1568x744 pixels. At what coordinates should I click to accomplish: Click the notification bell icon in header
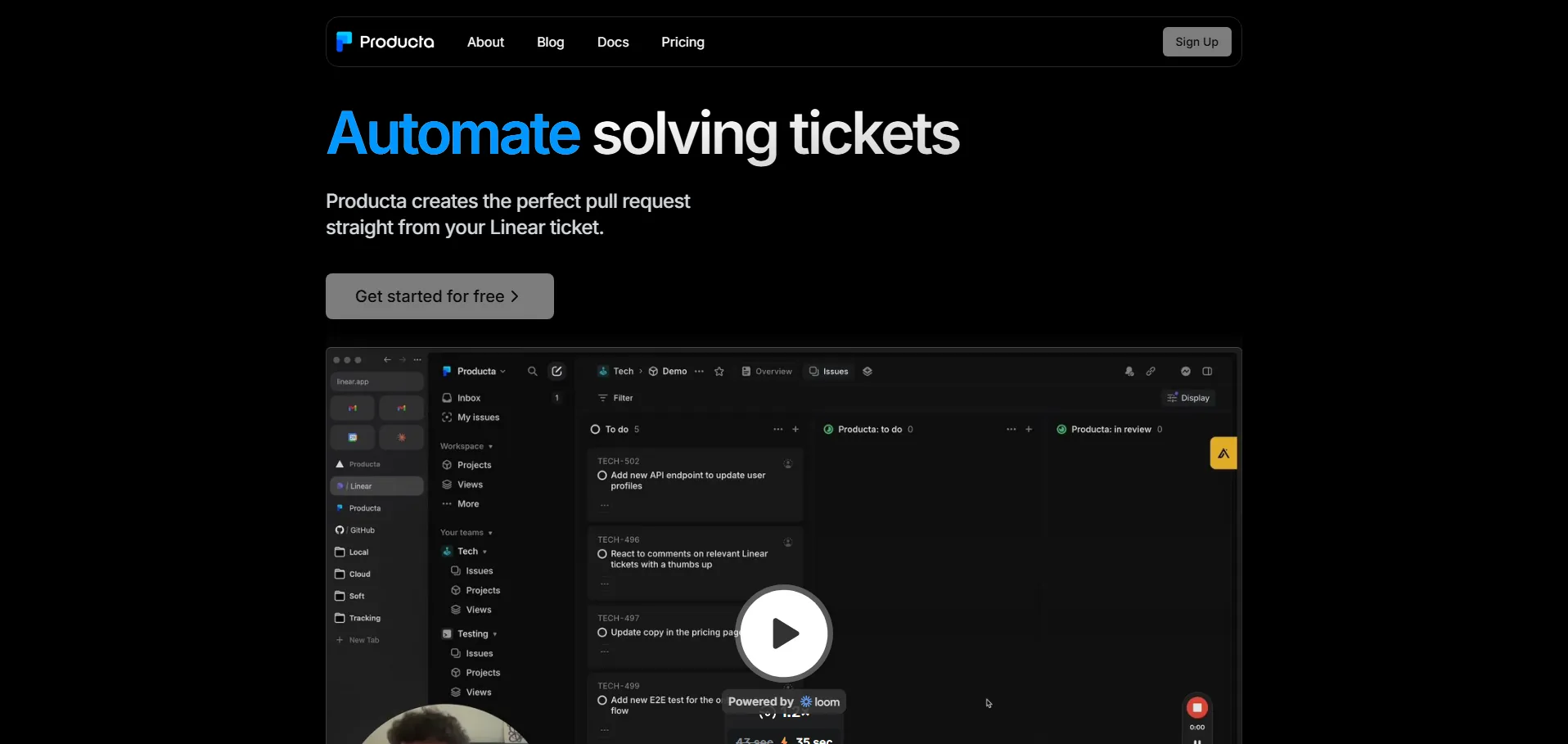1129,372
